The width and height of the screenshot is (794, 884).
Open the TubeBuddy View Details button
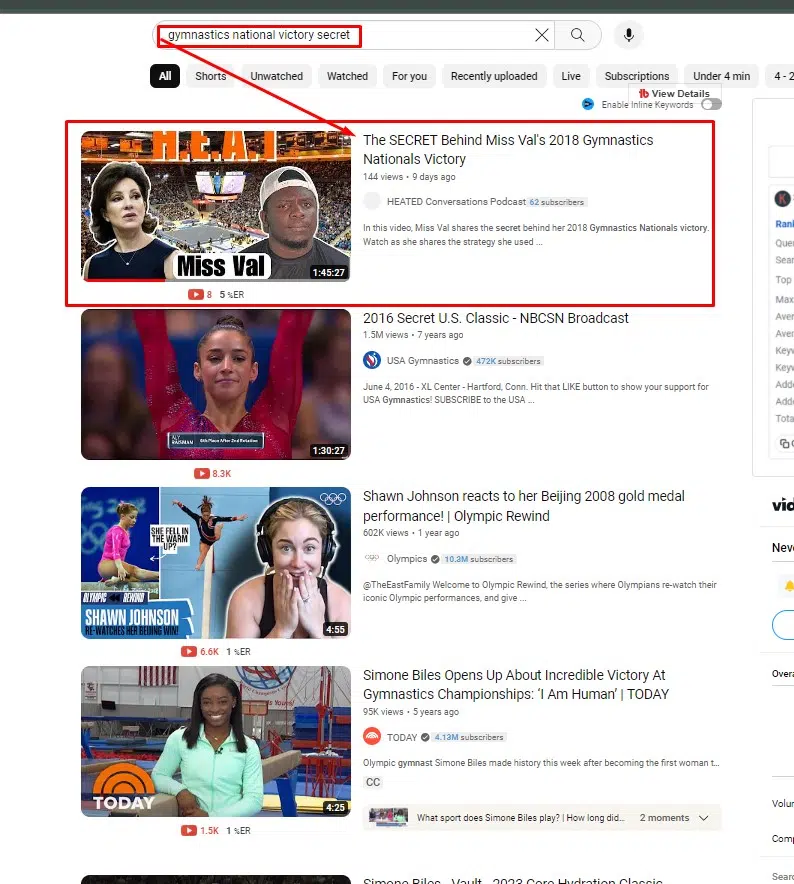tap(674, 93)
